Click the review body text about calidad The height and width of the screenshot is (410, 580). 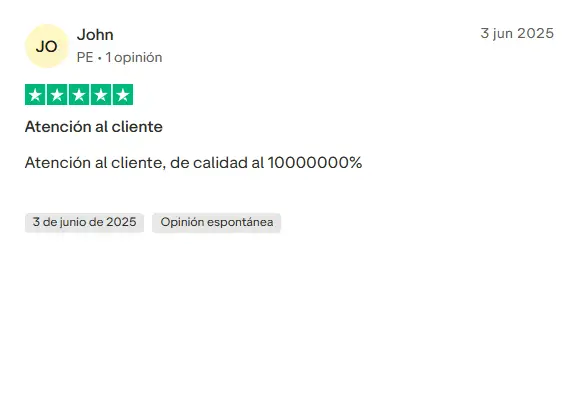[193, 163]
